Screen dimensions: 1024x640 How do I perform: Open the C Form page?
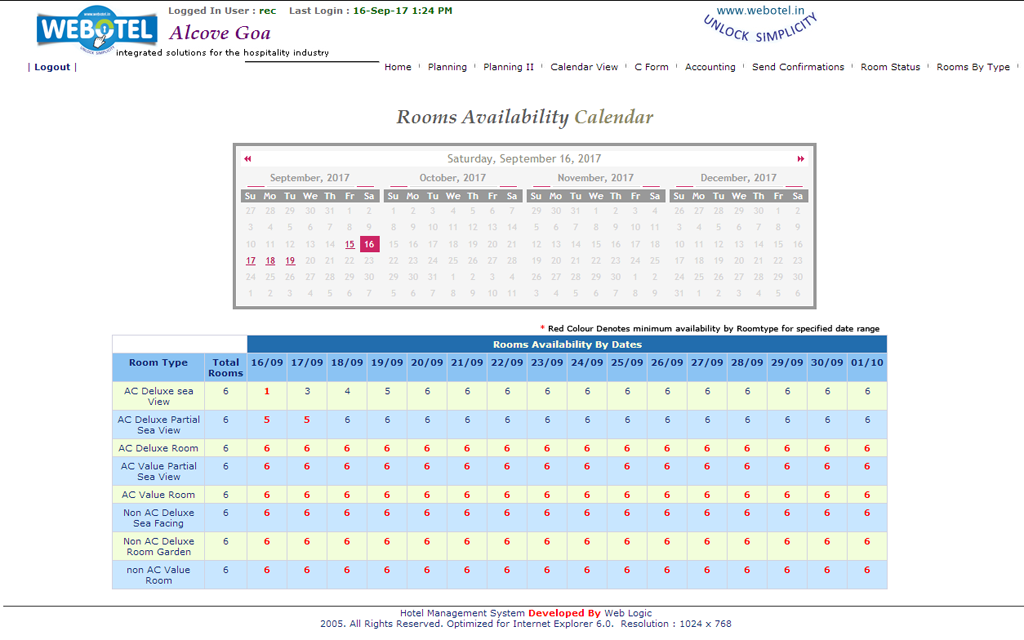pyautogui.click(x=651, y=67)
